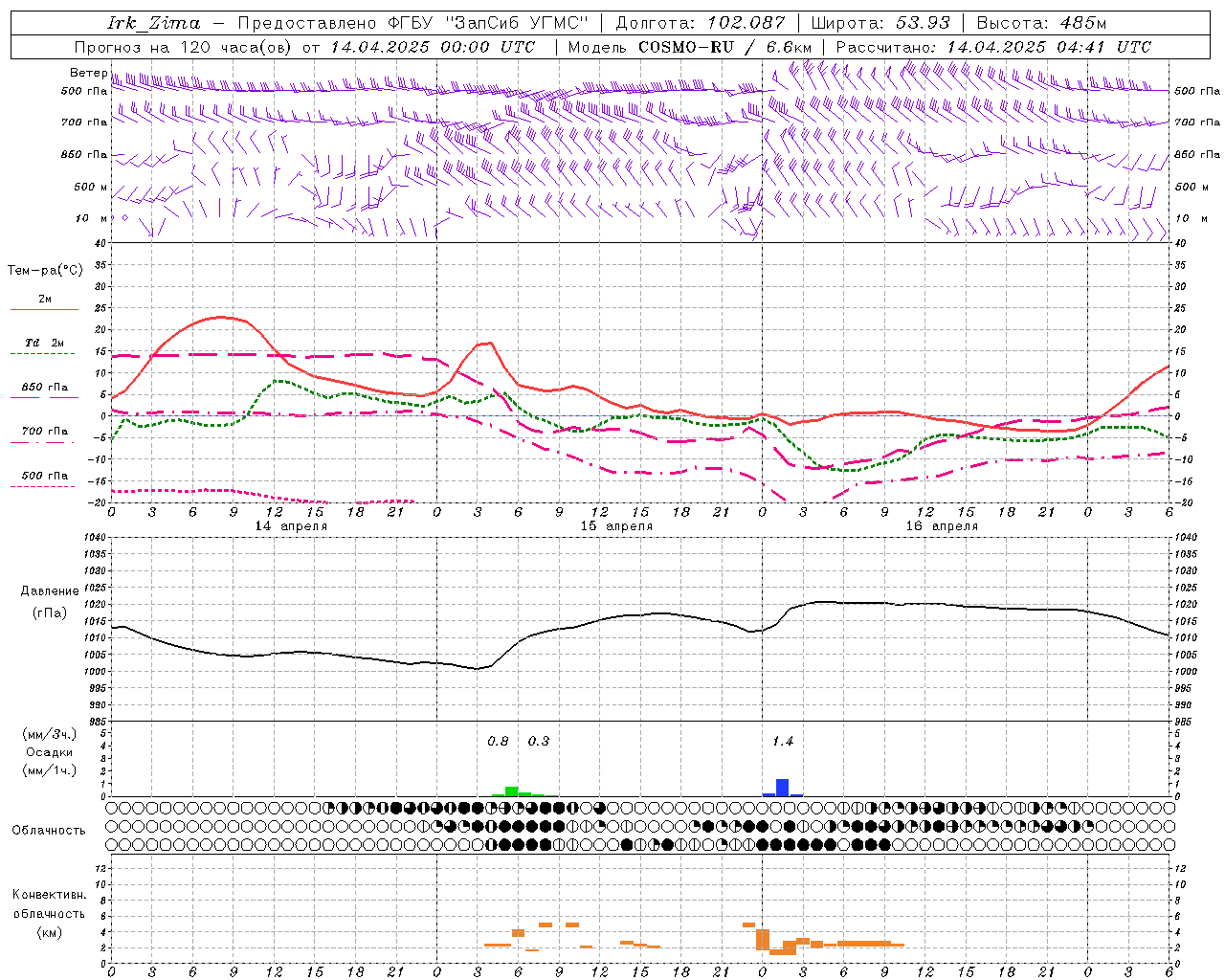This screenshot has width=1225, height=980.
Task: Click the "Ветер" wind panel label
Action: [88, 73]
